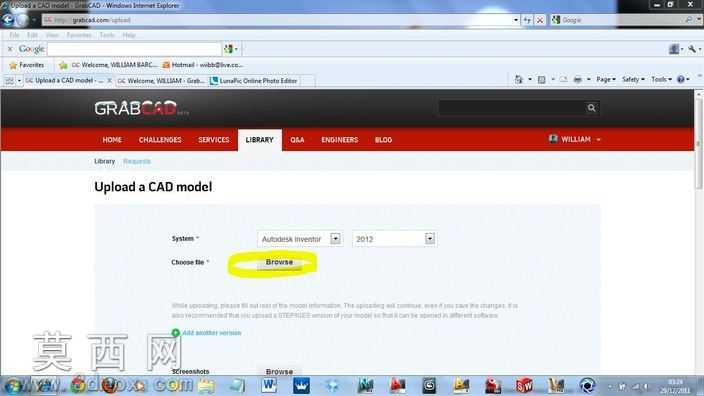
Task: Click the Favorites star button
Action: [27, 65]
